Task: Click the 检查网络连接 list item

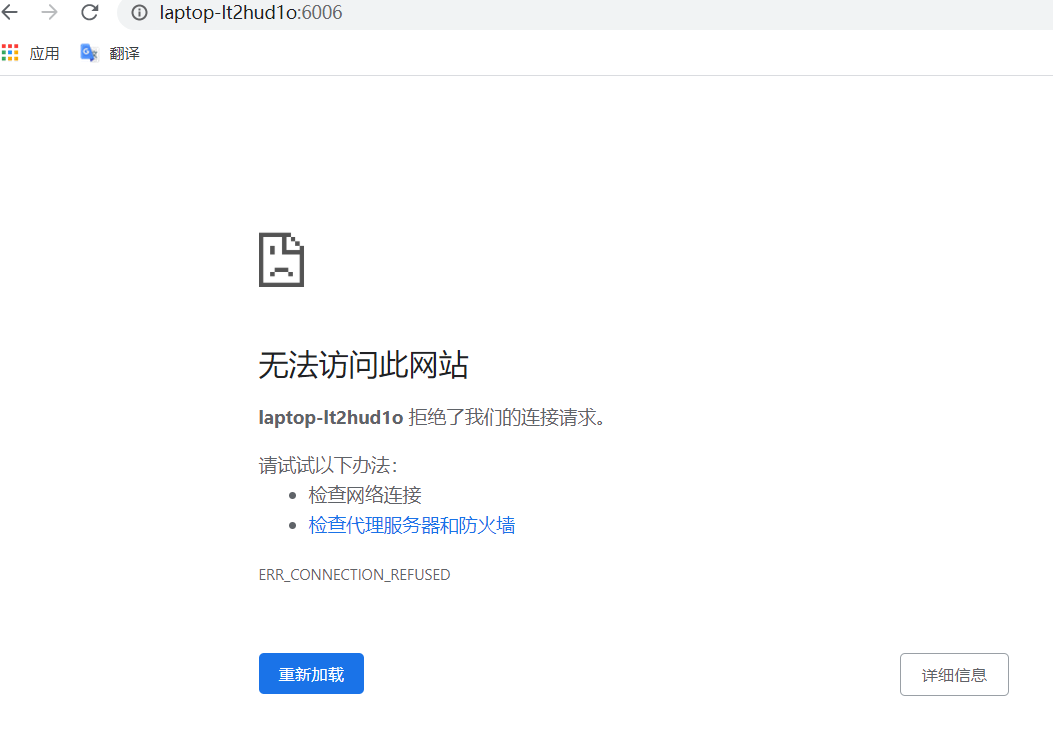Action: [365, 494]
